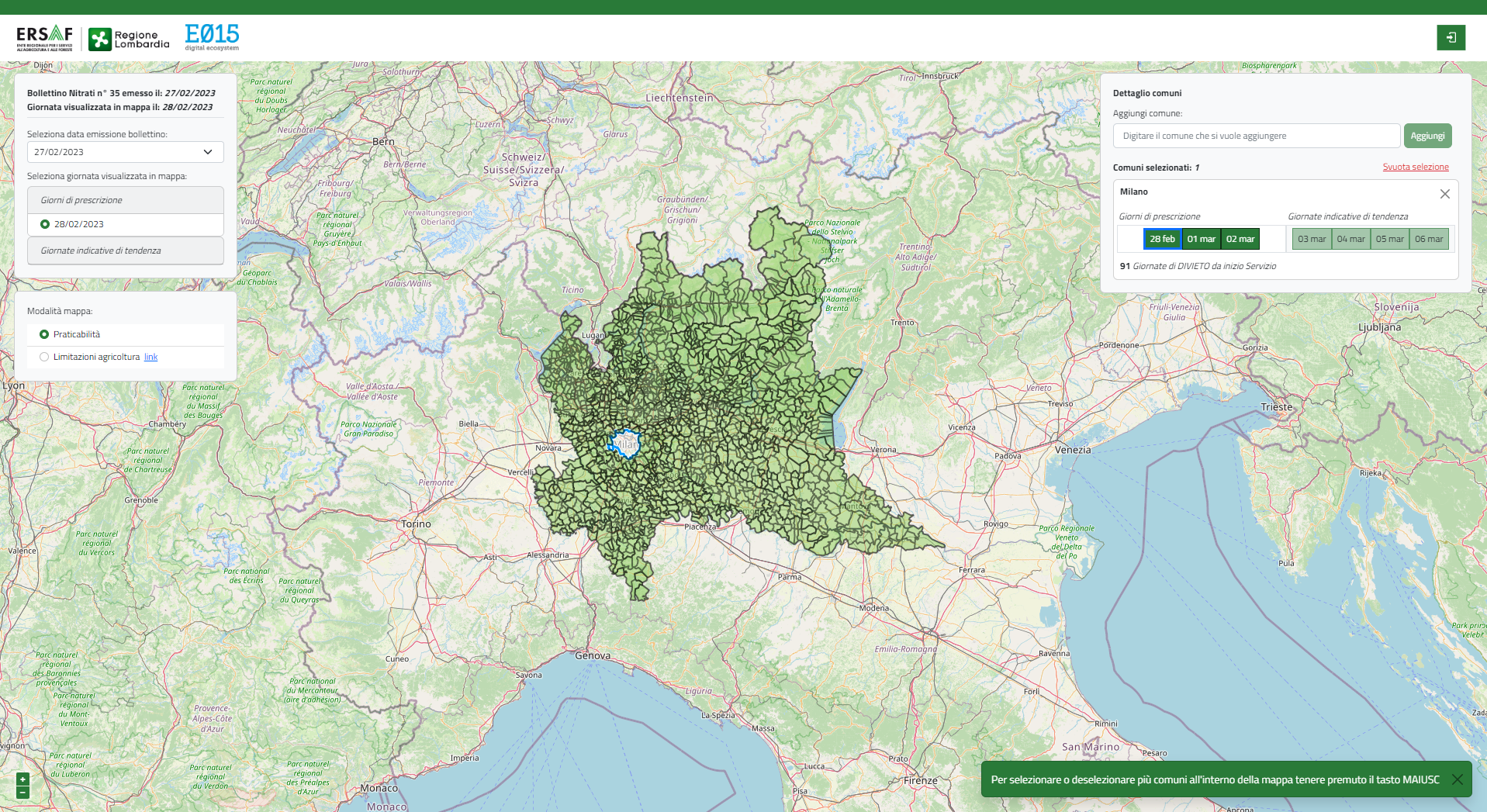This screenshot has height=812, width=1487.
Task: Click the login icon in the header
Action: (x=1451, y=37)
